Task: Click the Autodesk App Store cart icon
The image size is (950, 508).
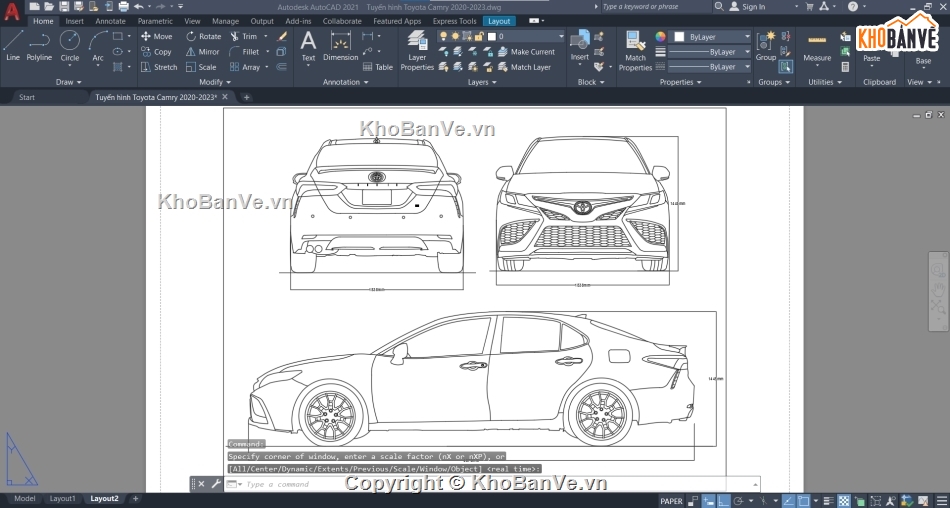Action: 809,7
